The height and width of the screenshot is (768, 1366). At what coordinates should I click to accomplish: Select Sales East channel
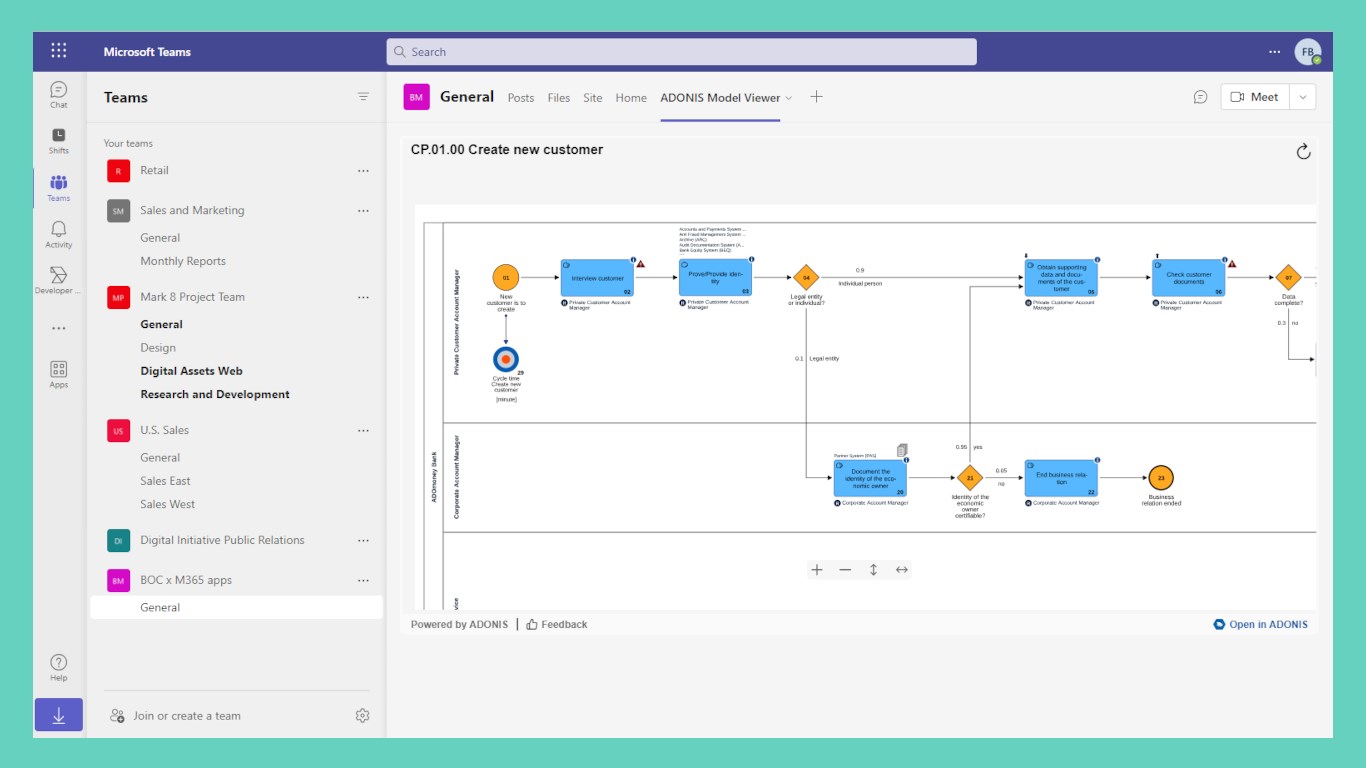click(165, 481)
